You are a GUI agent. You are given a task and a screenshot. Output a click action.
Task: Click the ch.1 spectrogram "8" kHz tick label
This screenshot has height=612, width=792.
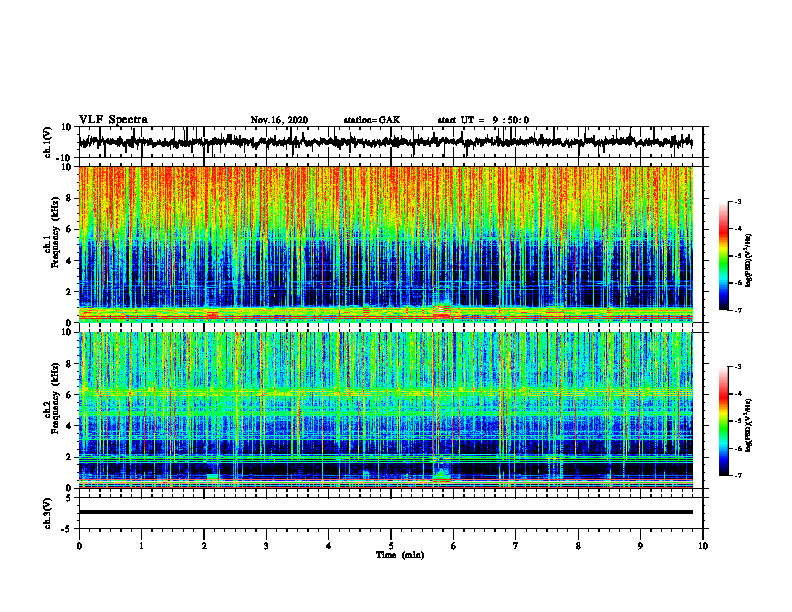69,198
